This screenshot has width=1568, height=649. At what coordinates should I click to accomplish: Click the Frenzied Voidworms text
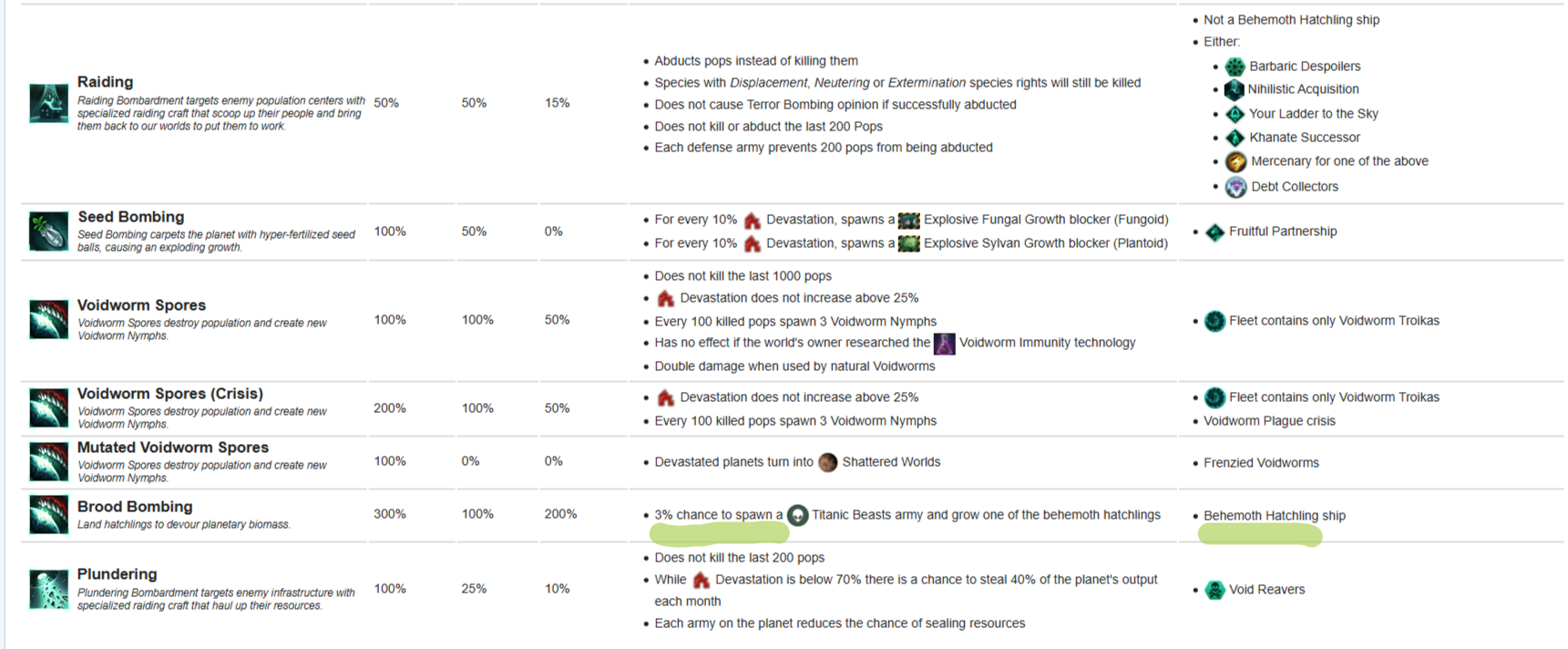[1261, 463]
